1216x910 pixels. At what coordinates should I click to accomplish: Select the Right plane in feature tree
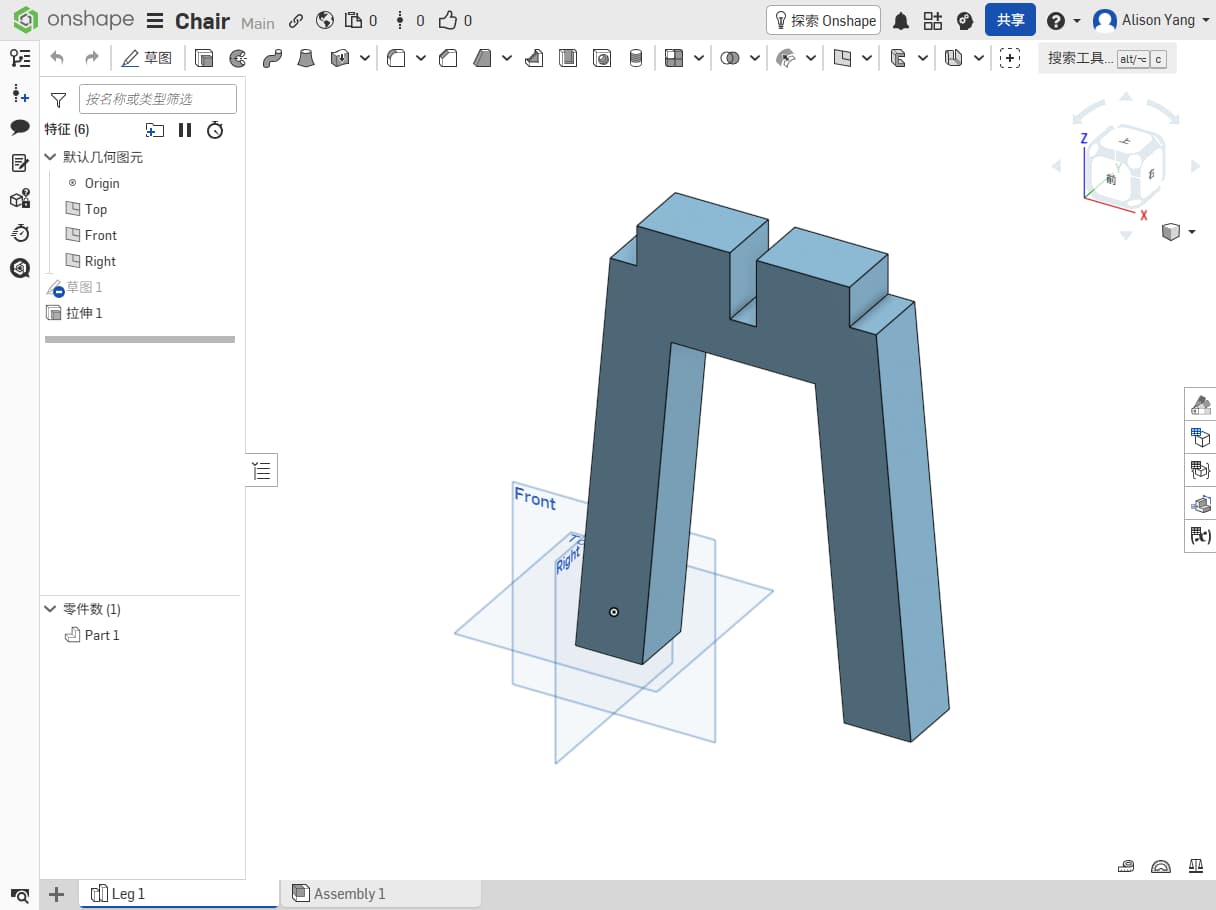point(100,261)
